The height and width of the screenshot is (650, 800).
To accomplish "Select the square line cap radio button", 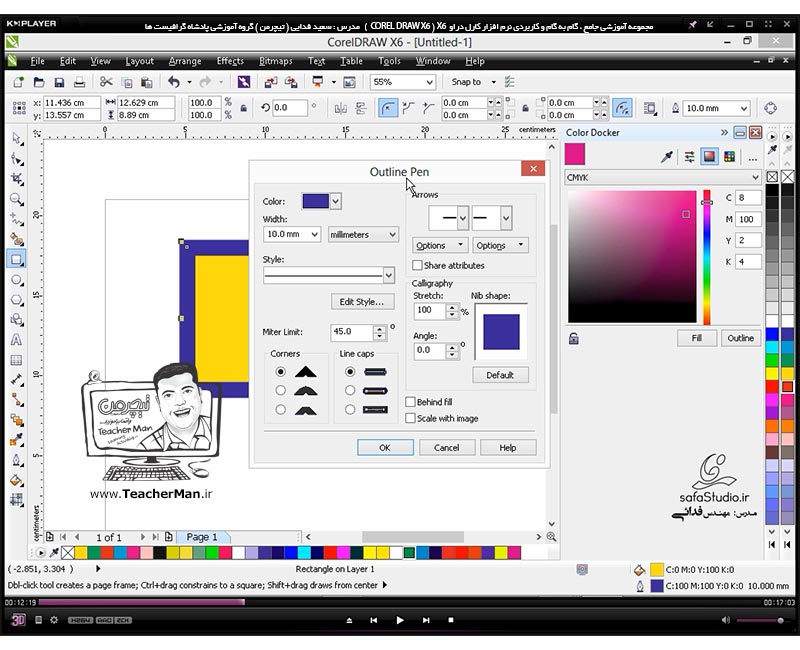I will point(349,371).
